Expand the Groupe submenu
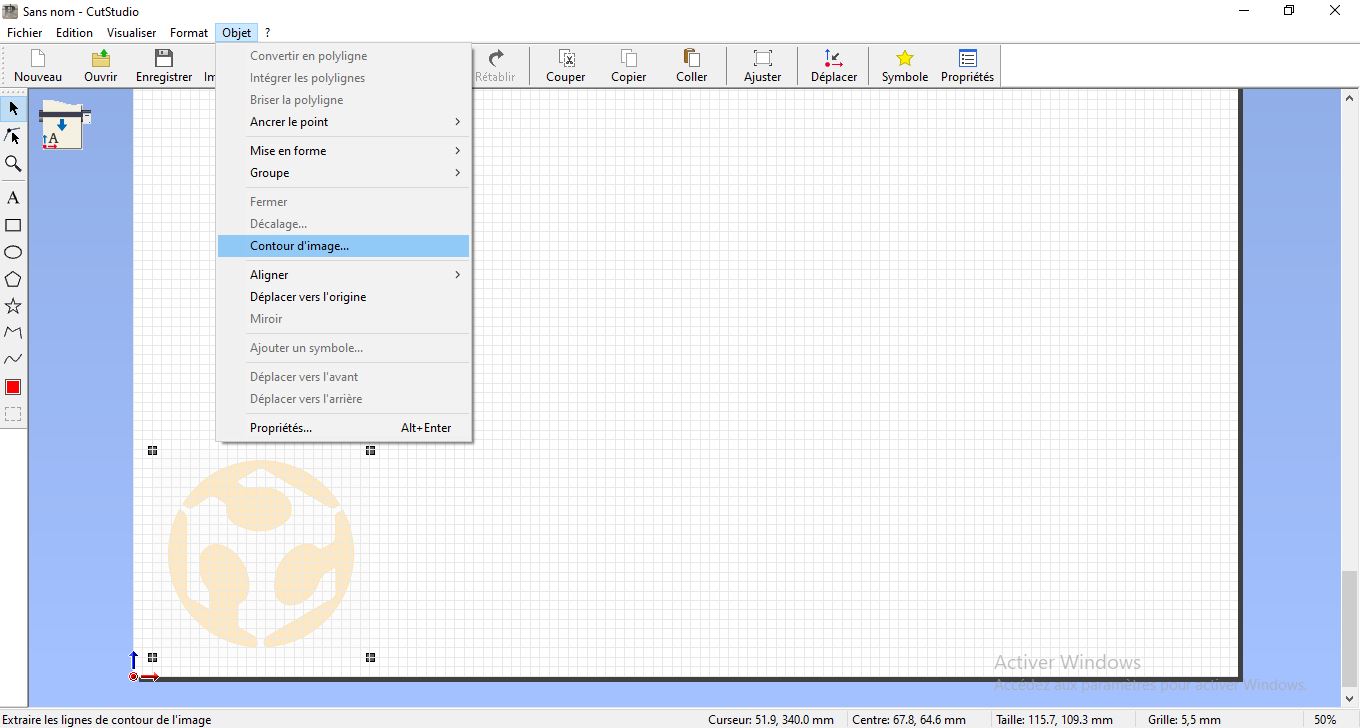The image size is (1360, 728). (343, 173)
